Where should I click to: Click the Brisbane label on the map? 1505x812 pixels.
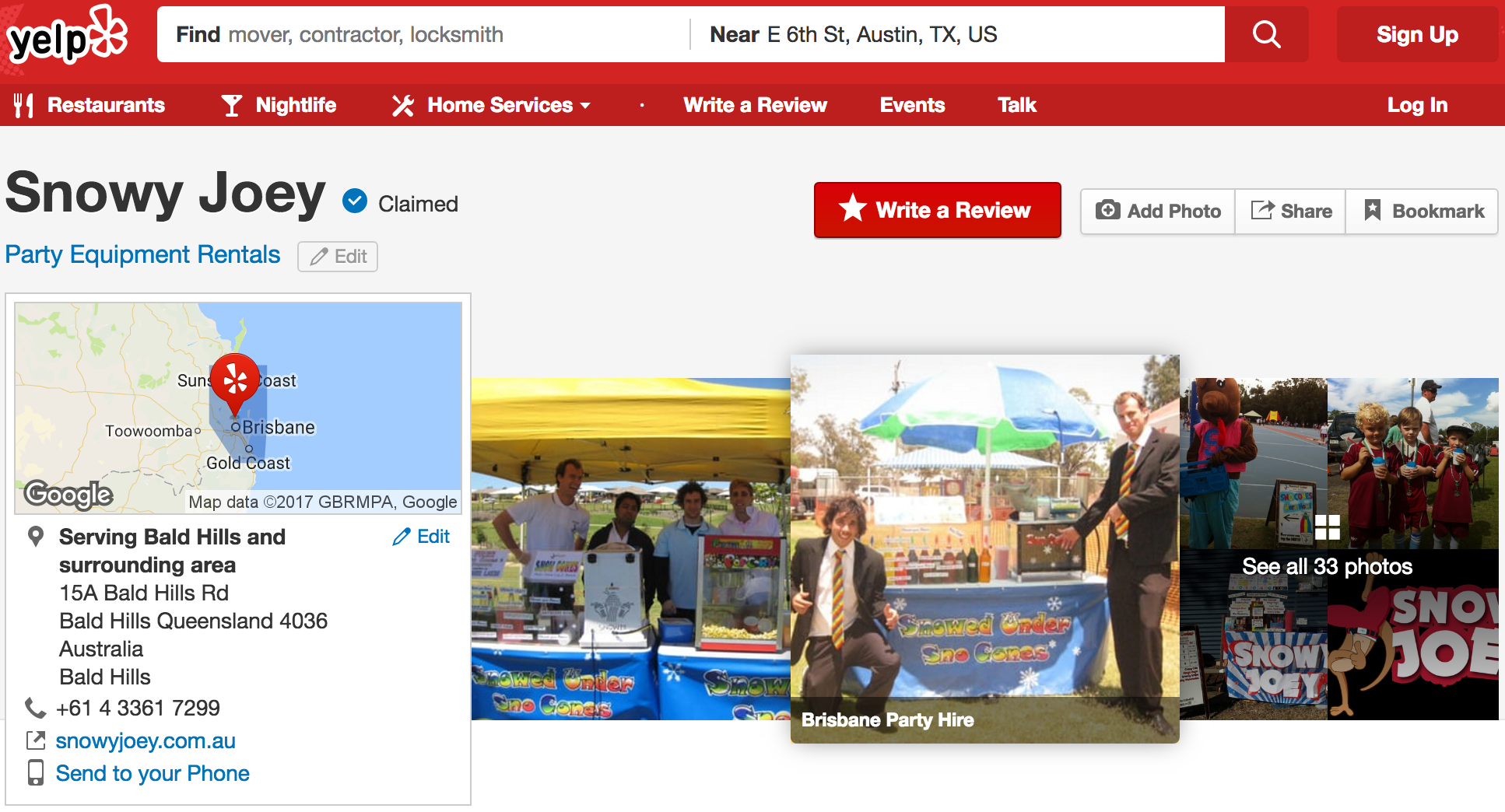pyautogui.click(x=278, y=427)
